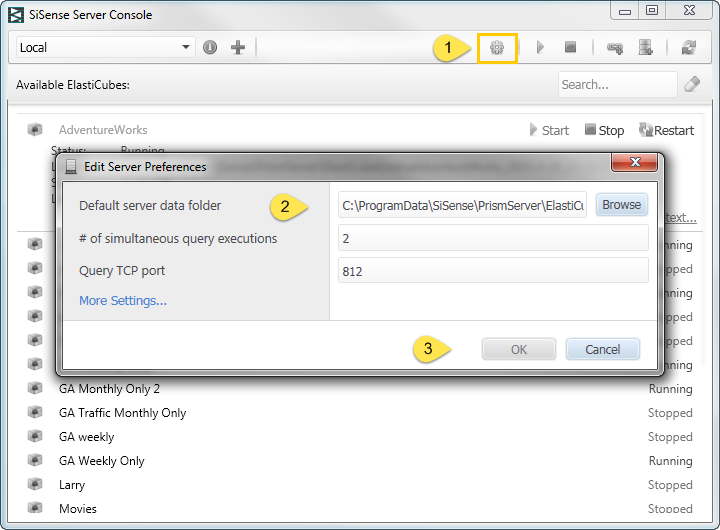This screenshot has width=720, height=530.
Task: Expand the Local server dropdown
Action: coord(186,47)
